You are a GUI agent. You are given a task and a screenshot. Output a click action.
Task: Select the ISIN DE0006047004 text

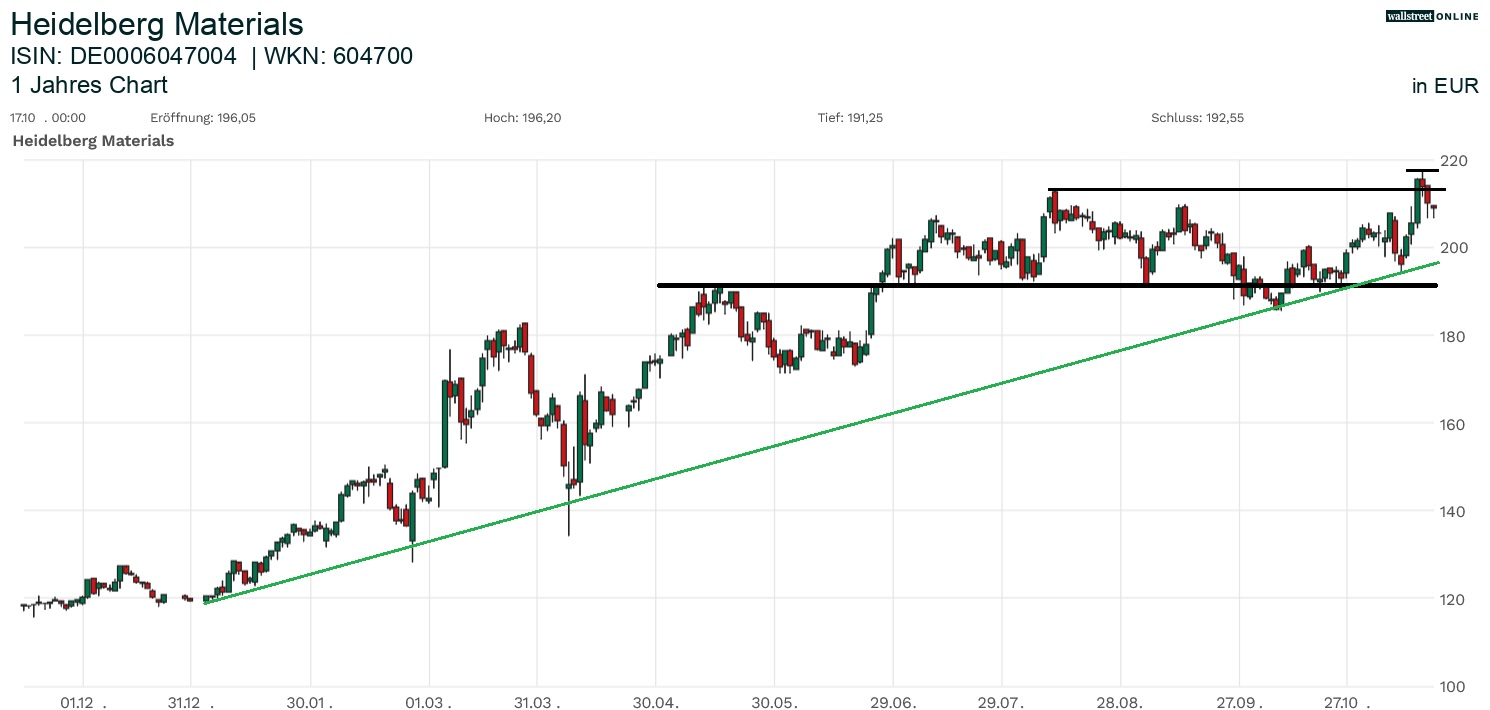pyautogui.click(x=123, y=56)
